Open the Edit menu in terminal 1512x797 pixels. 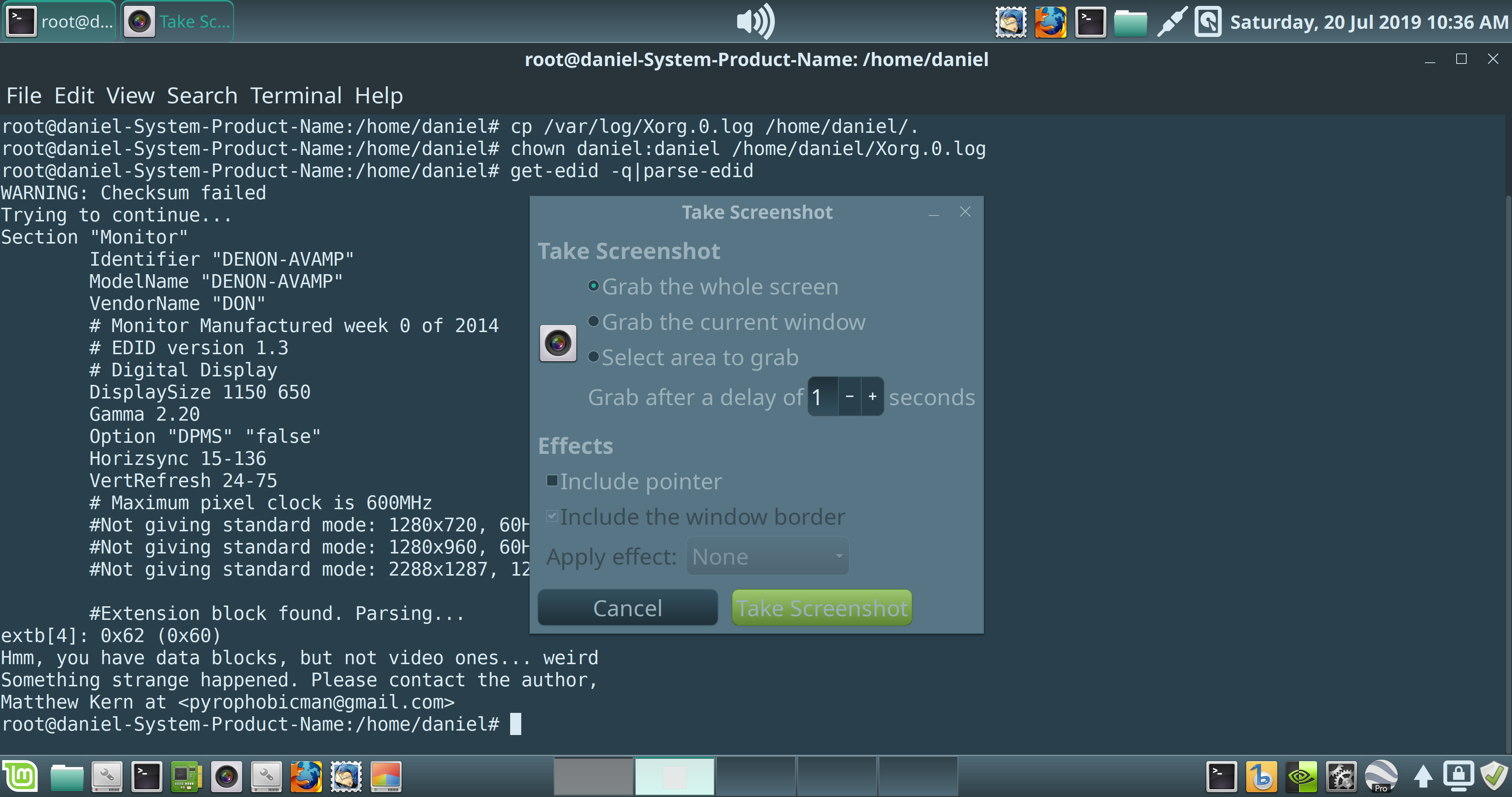pos(74,96)
